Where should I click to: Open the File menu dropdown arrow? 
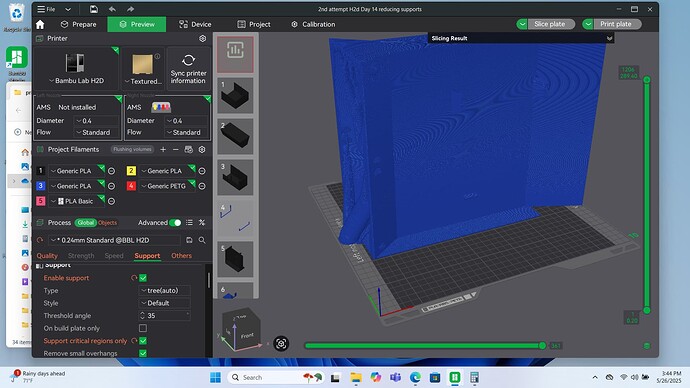(x=68, y=9)
